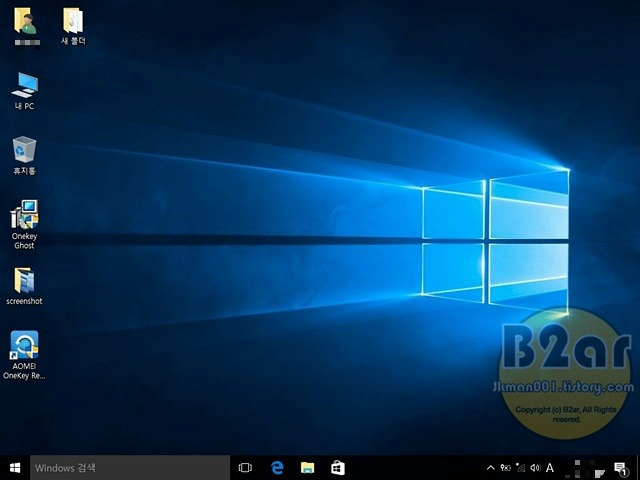Open Task View from taskbar
The height and width of the screenshot is (480, 640).
point(245,468)
